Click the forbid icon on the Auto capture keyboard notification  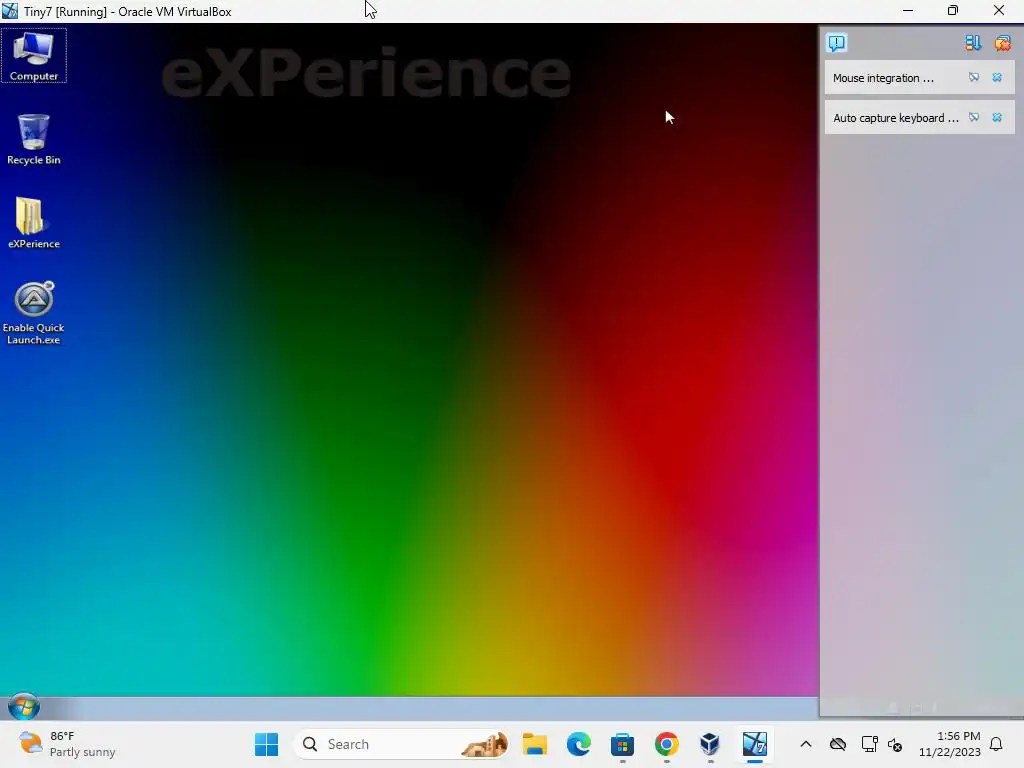click(x=974, y=118)
